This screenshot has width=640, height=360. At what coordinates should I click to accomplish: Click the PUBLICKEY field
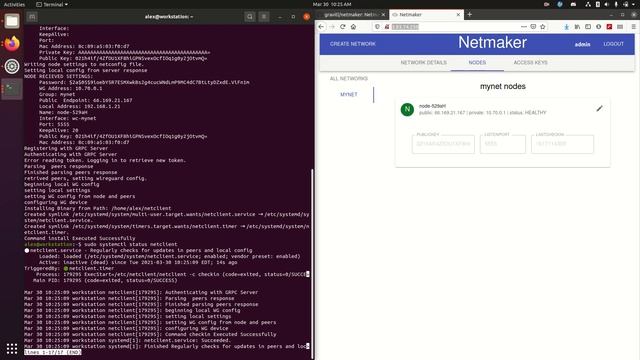pyautogui.click(x=443, y=144)
